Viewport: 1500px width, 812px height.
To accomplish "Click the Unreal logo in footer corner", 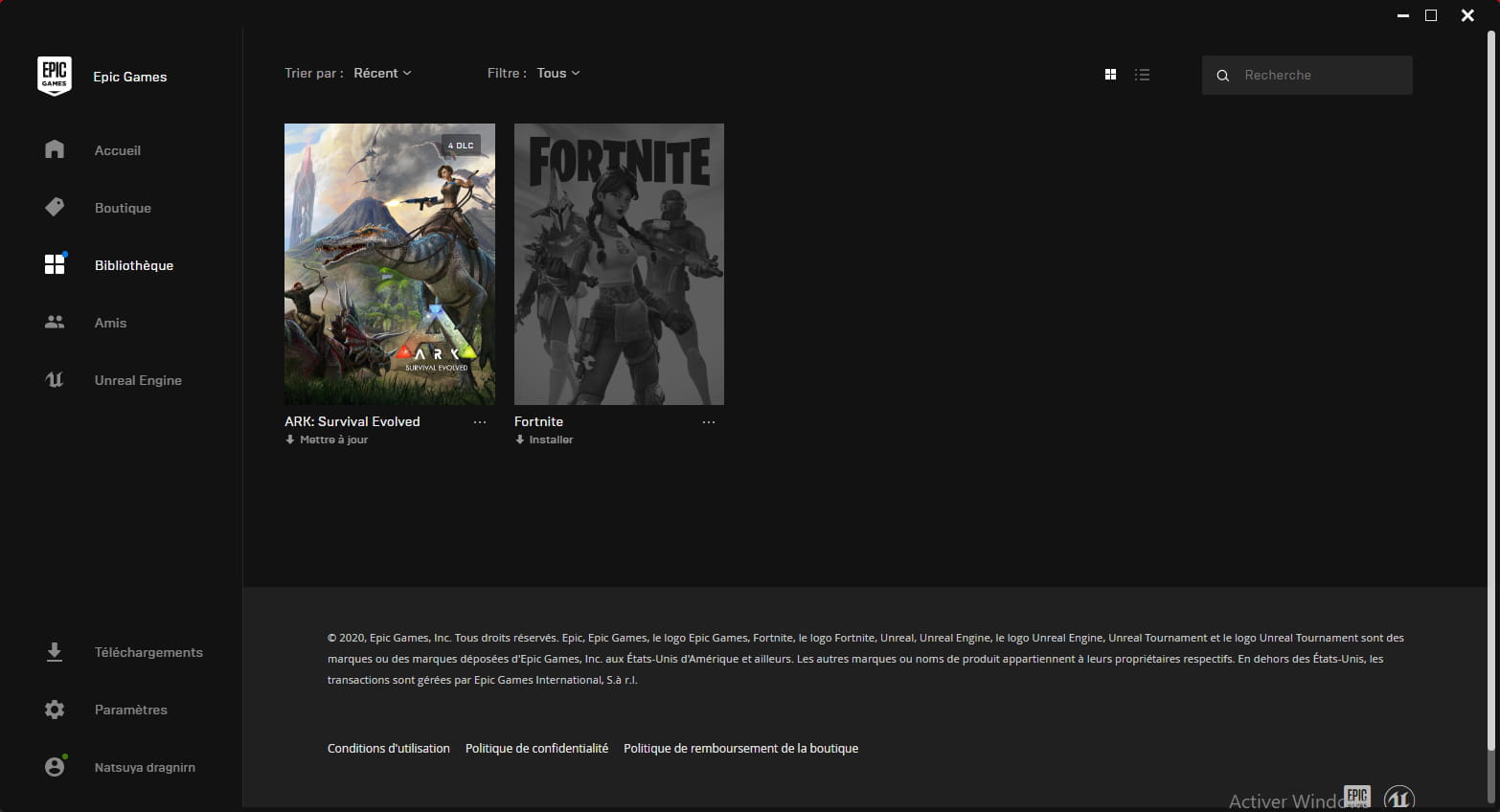I will coord(1399,798).
